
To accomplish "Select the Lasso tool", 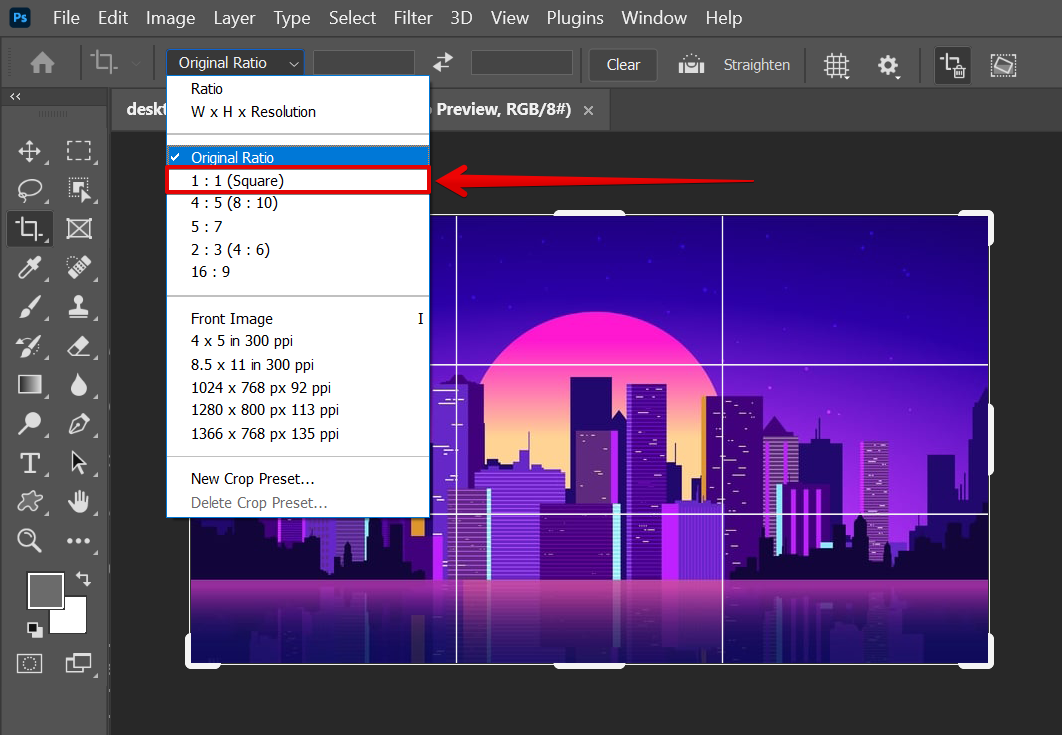I will [30, 190].
